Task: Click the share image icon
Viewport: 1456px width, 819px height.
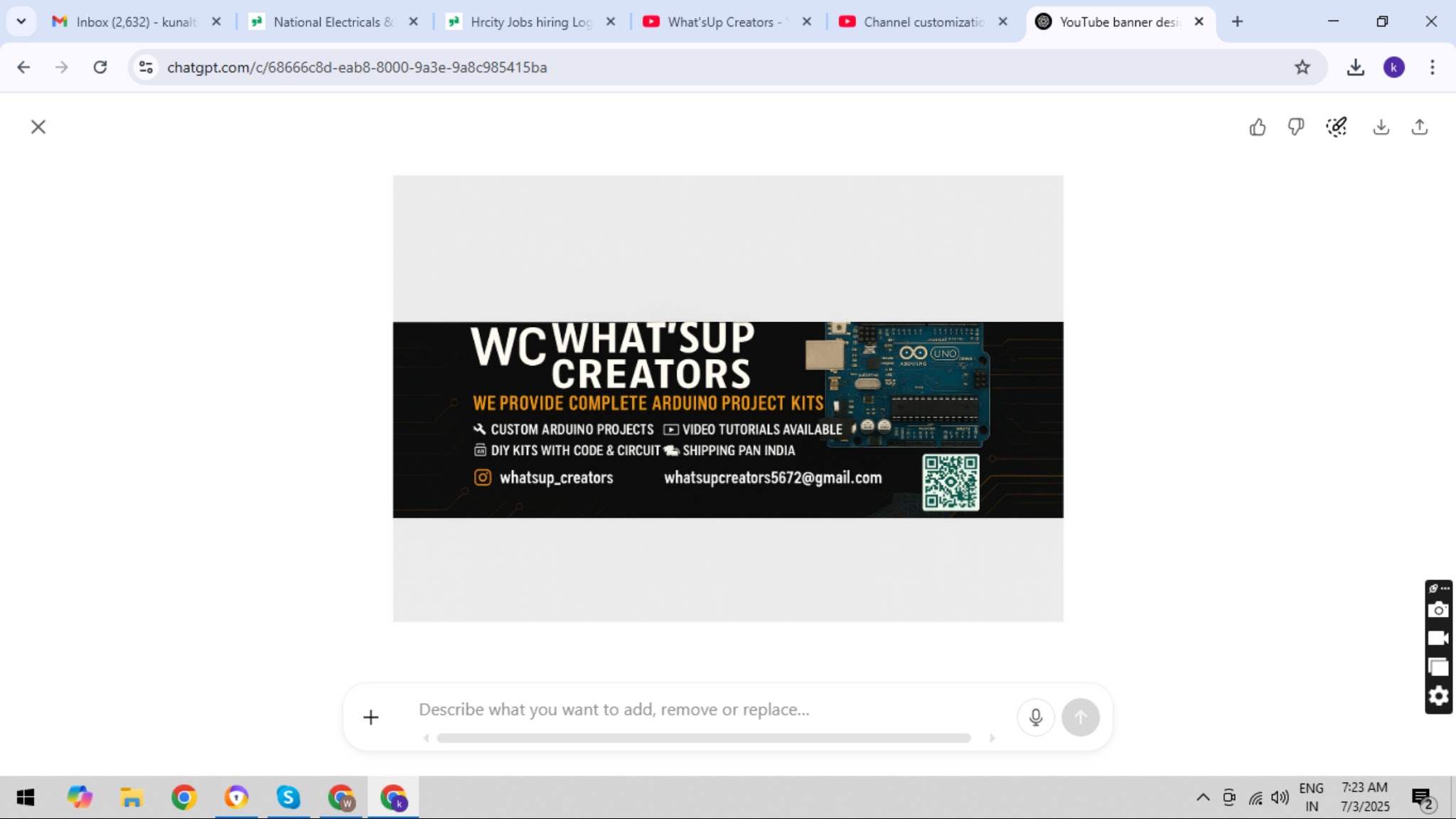Action: click(x=1419, y=127)
